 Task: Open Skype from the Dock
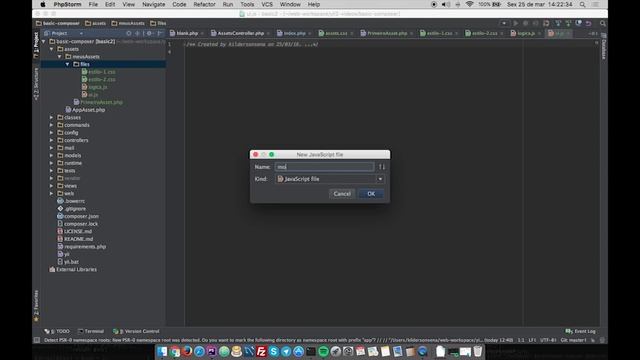[273, 351]
